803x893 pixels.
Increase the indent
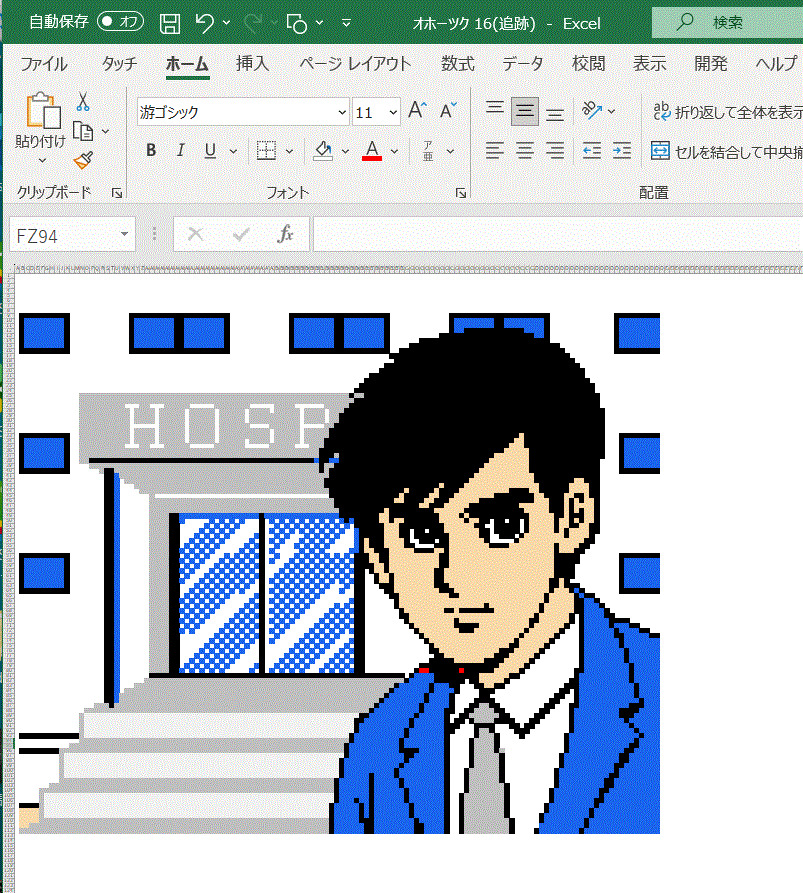click(622, 151)
